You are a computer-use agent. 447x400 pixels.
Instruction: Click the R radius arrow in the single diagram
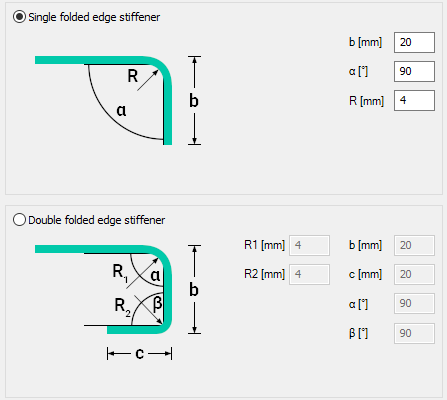147,80
